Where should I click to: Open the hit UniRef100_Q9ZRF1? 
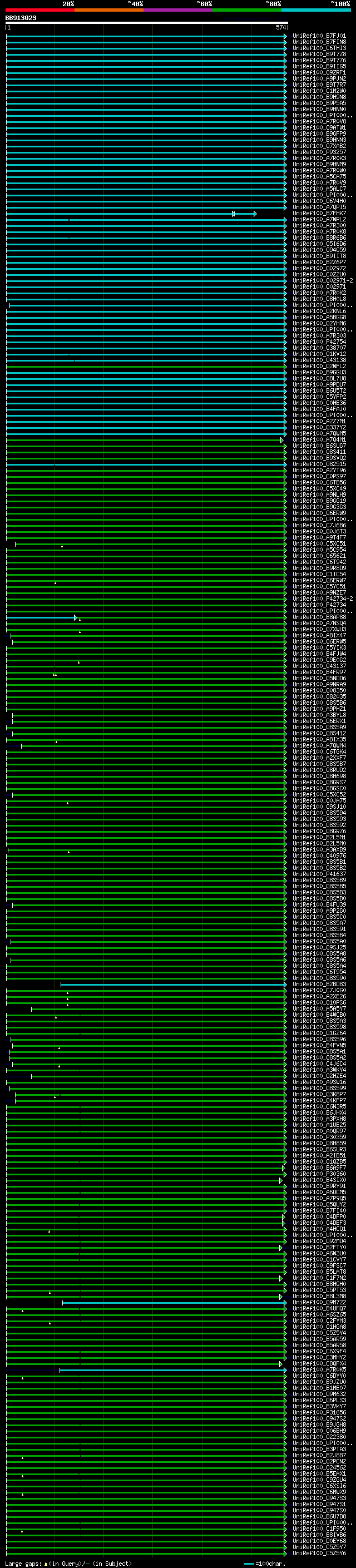point(319,72)
